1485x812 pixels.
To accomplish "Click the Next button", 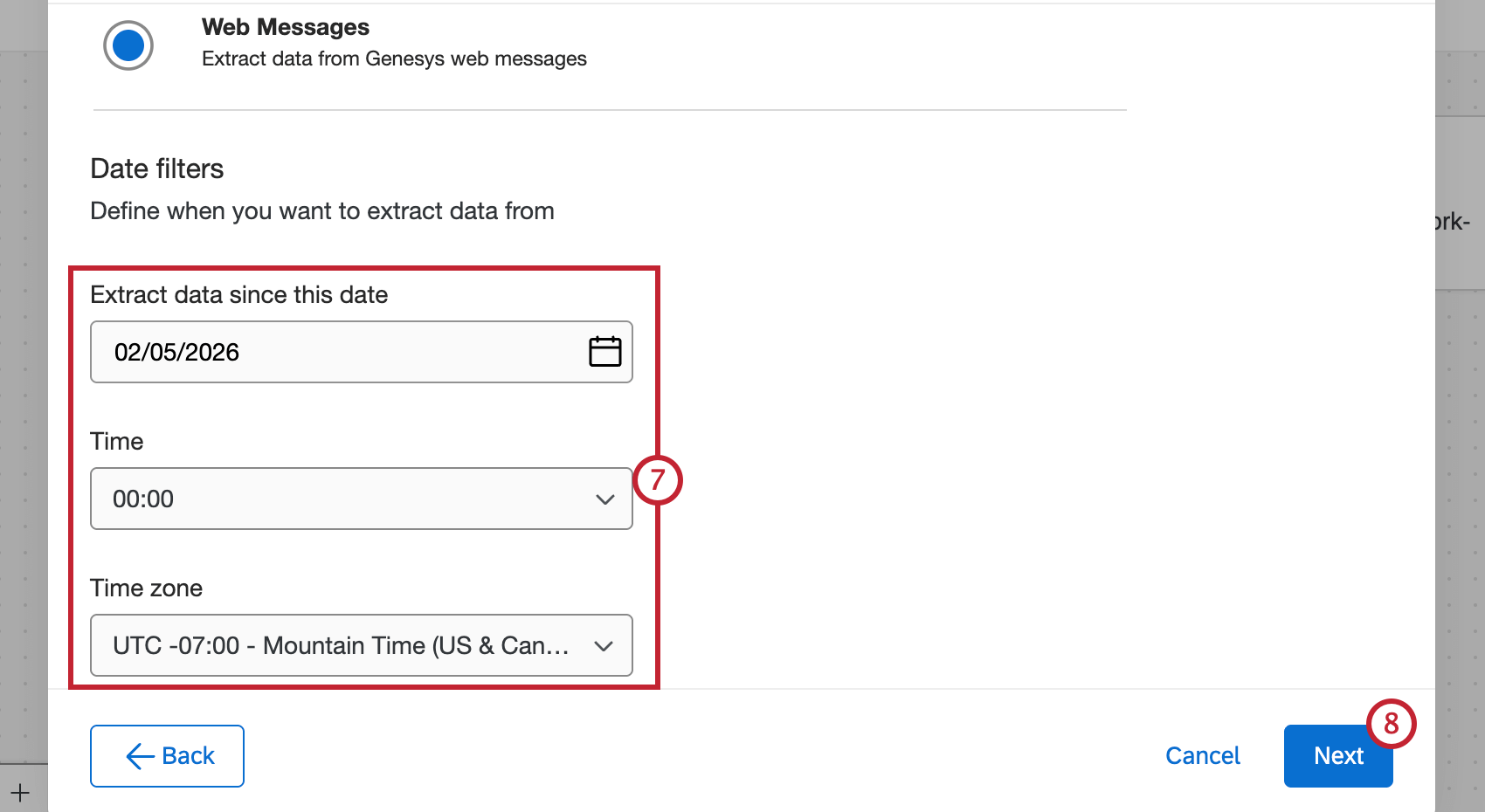I will (1337, 756).
